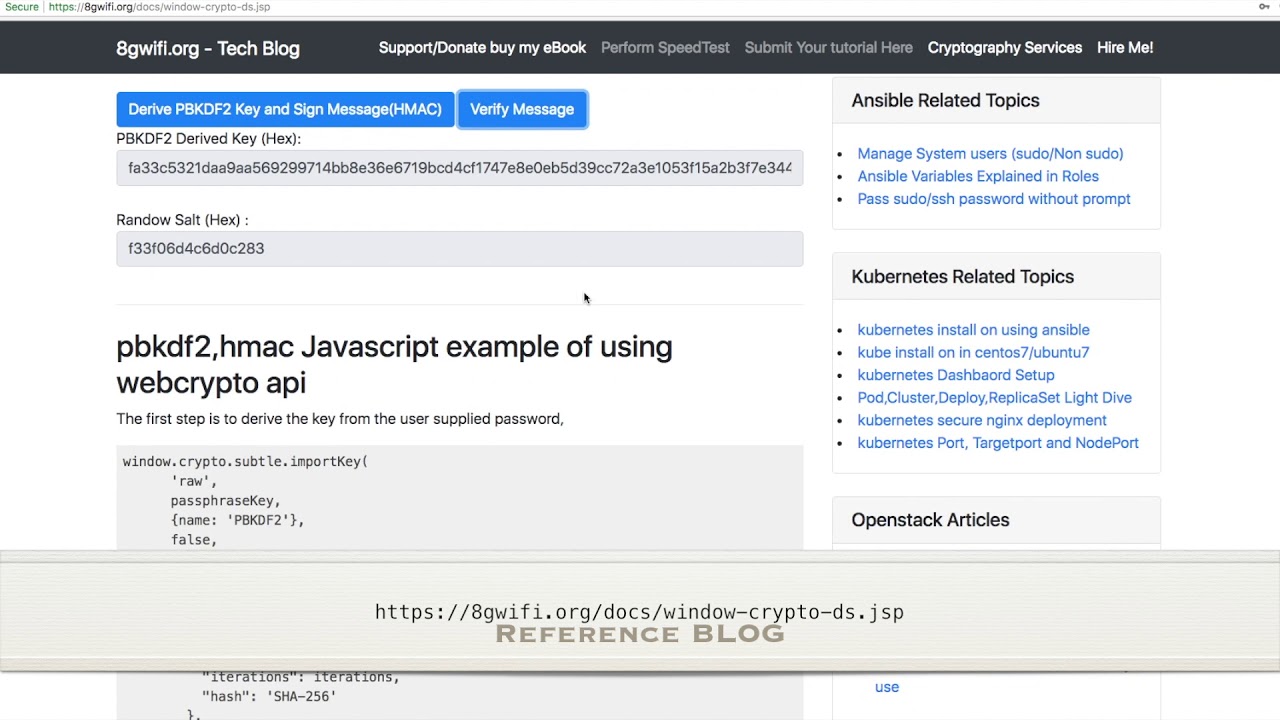Open 8gwifi.org Tech Blog home link
This screenshot has width=1280, height=720.
(208, 48)
